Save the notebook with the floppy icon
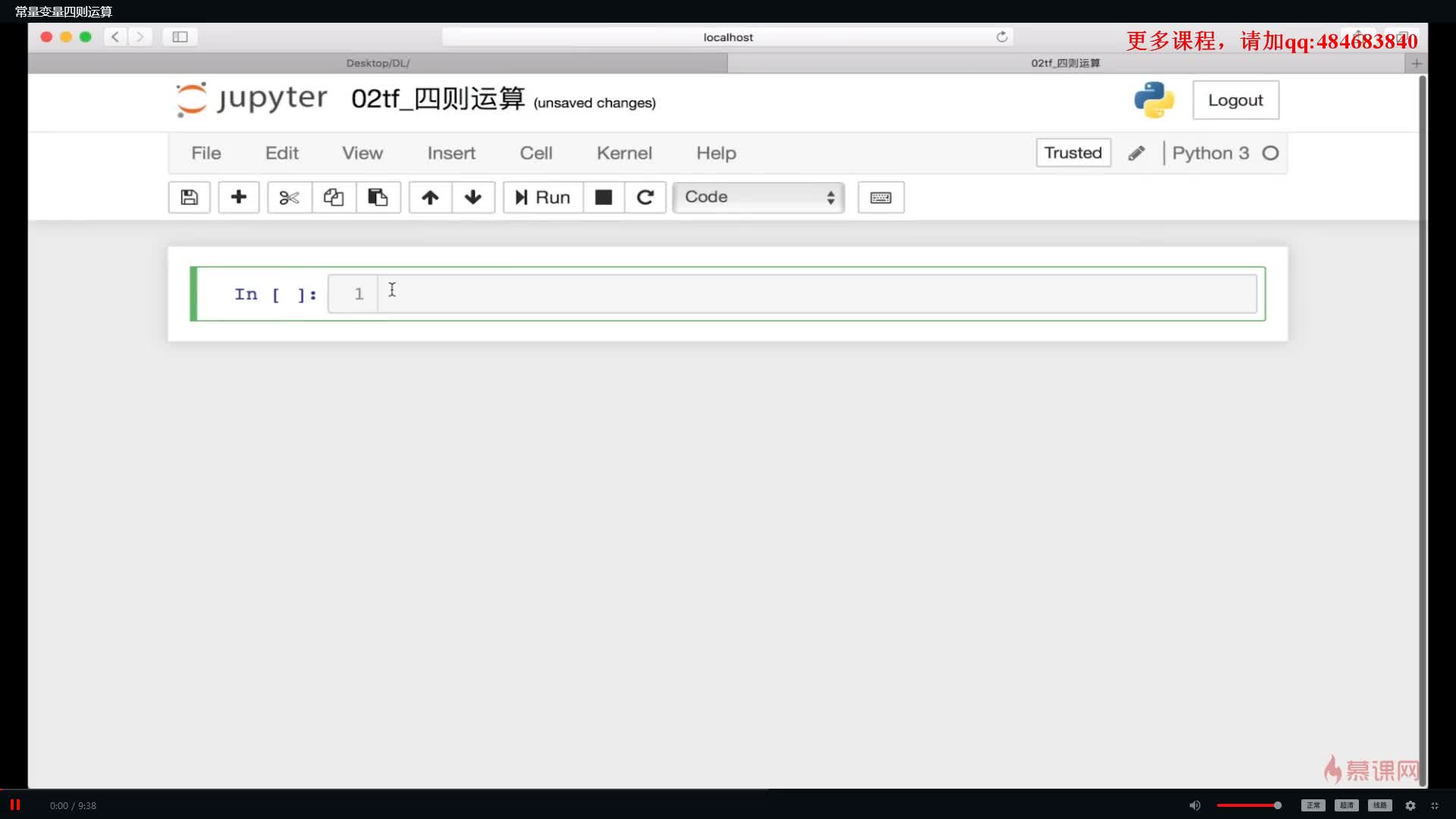The image size is (1456, 819). pyautogui.click(x=190, y=197)
